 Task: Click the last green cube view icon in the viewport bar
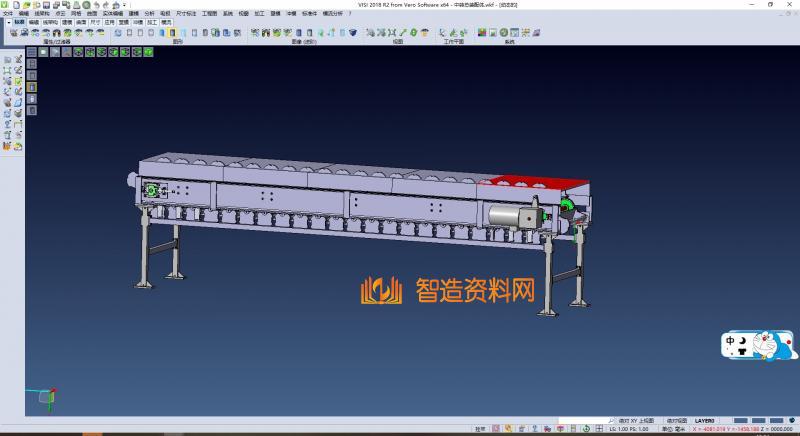click(148, 52)
